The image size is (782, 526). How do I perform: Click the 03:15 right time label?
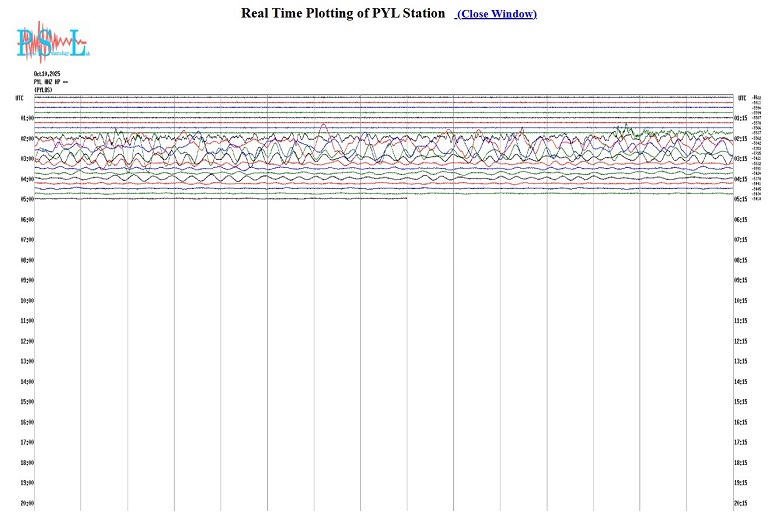(741, 159)
